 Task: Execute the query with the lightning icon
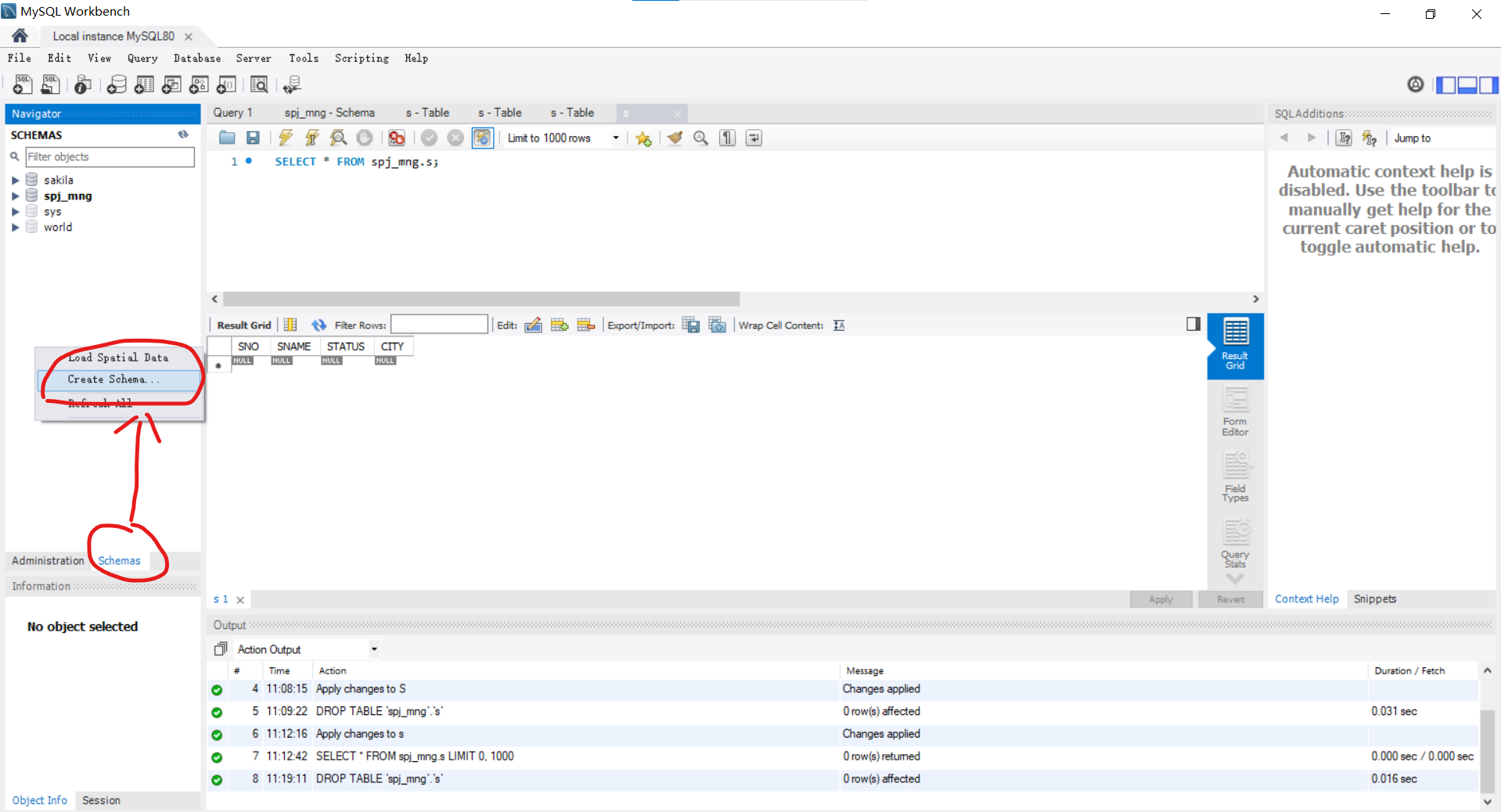(x=286, y=138)
